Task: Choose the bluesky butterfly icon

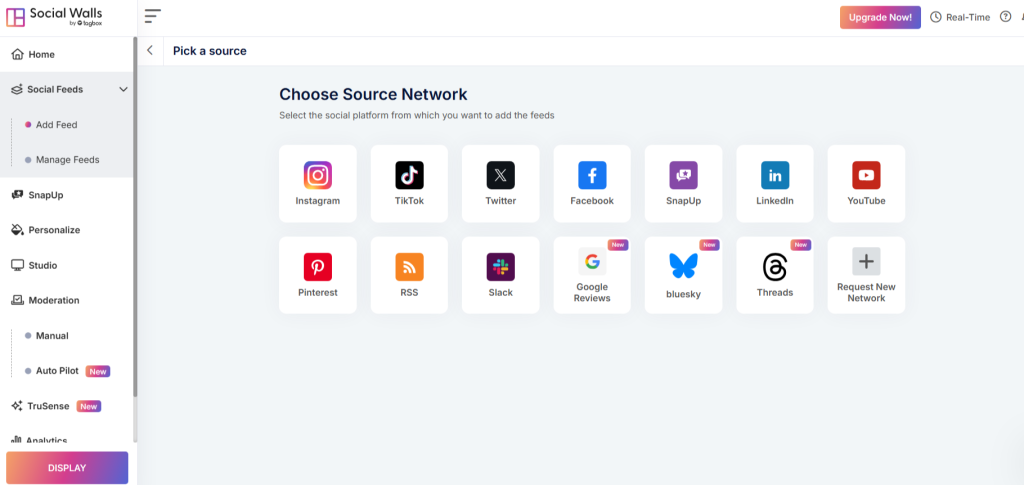Action: pos(683,266)
